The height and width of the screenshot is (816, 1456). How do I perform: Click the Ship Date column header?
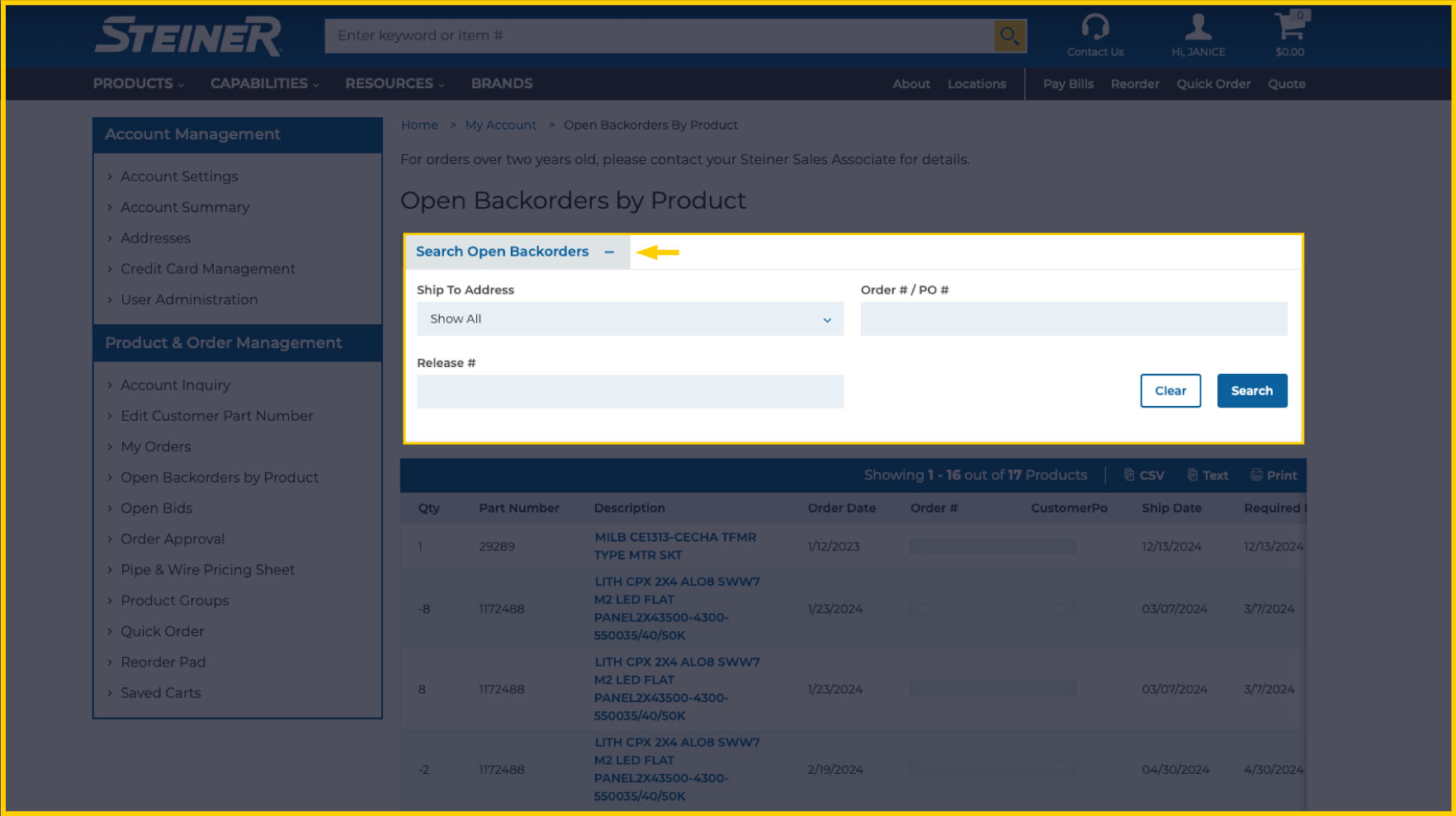(1171, 508)
